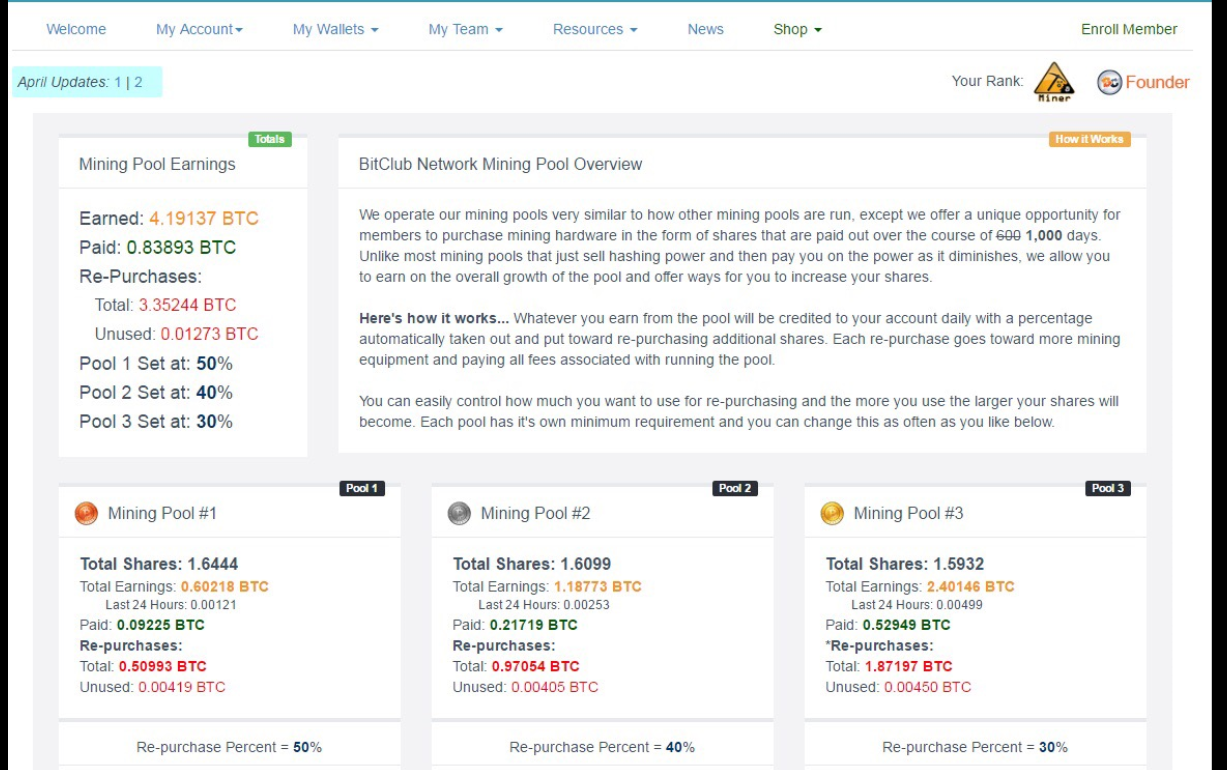Click the Mining Pool #1 title
This screenshot has width=1227, height=770.
point(162,513)
